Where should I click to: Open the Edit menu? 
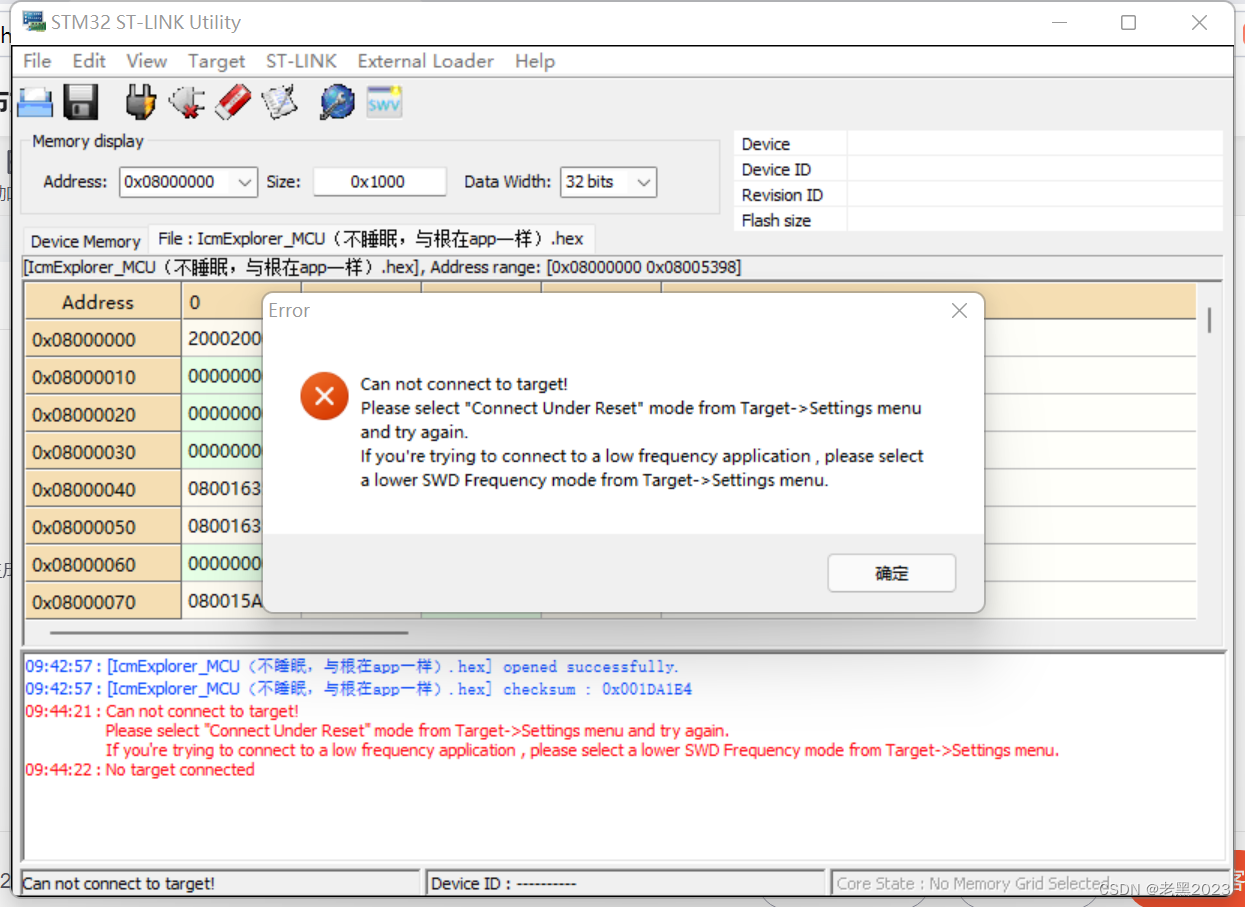click(89, 61)
